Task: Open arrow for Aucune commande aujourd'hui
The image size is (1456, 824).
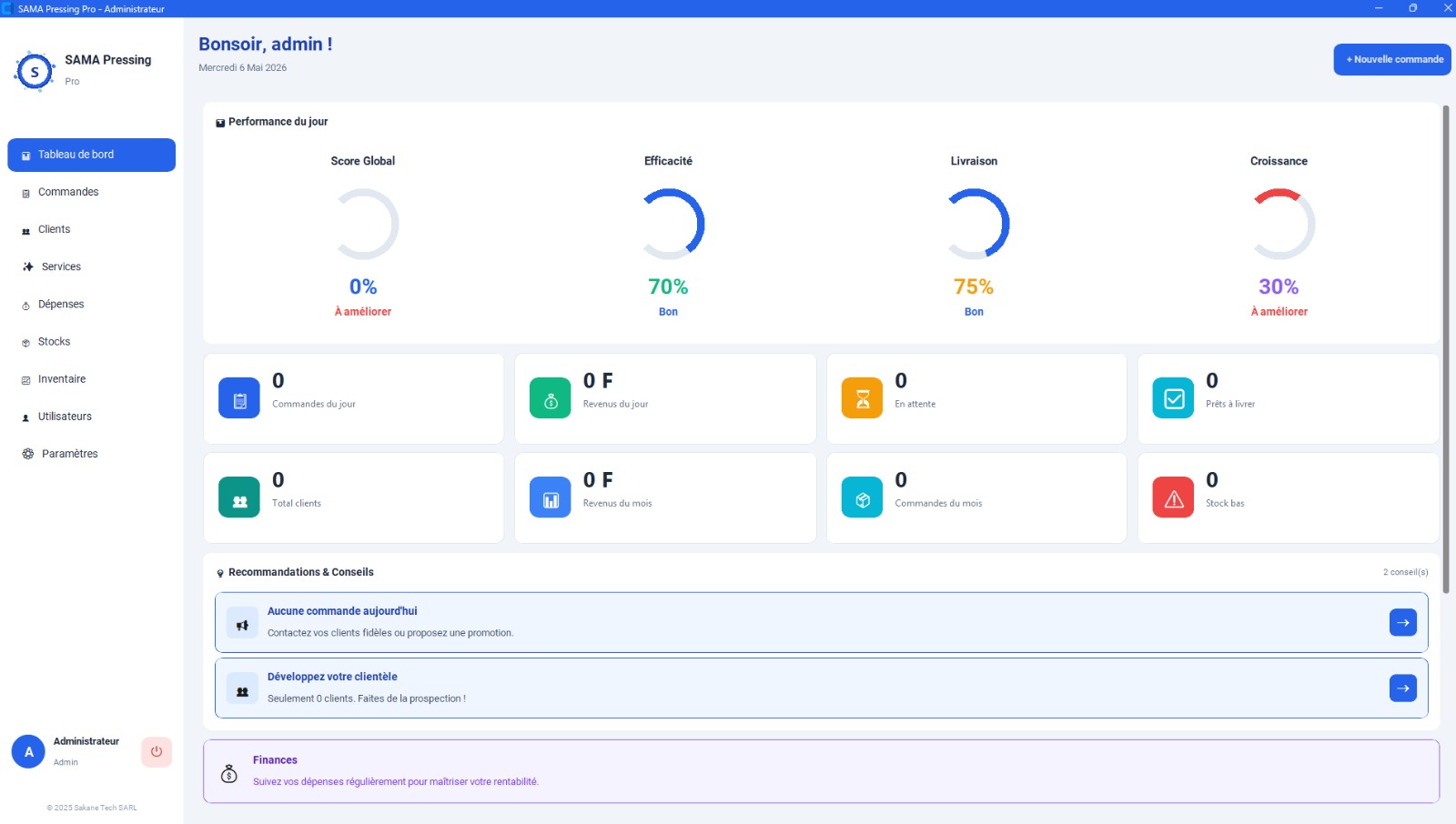Action: [x=1403, y=622]
